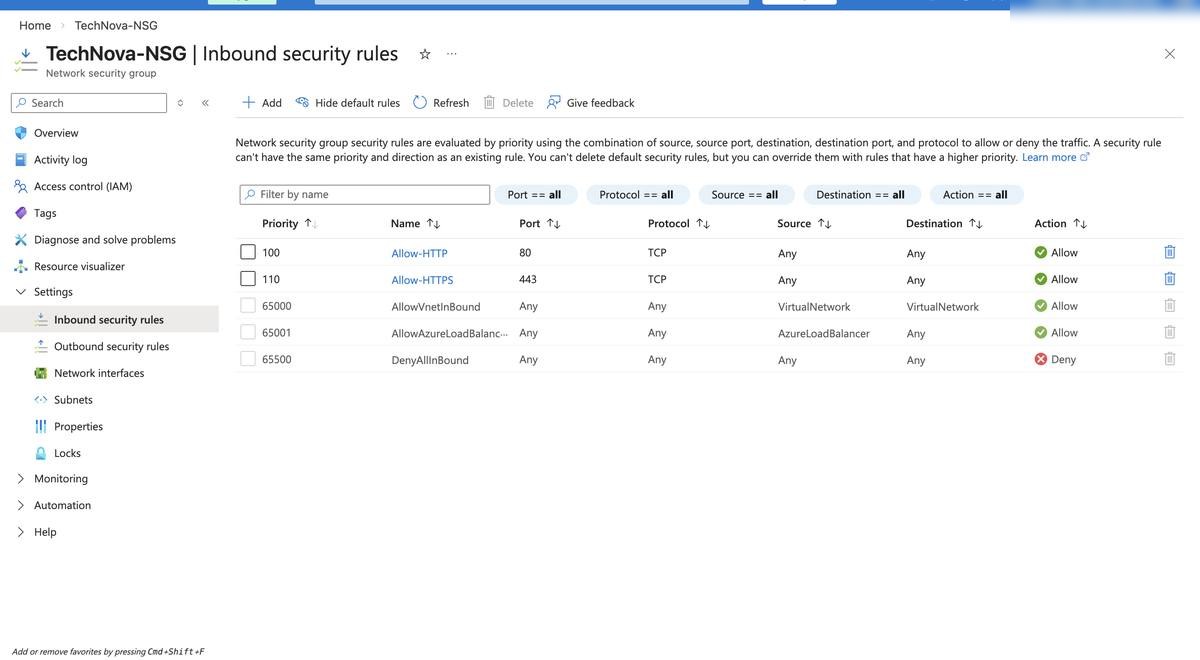
Task: Focus the sidebar Search field
Action: [89, 103]
